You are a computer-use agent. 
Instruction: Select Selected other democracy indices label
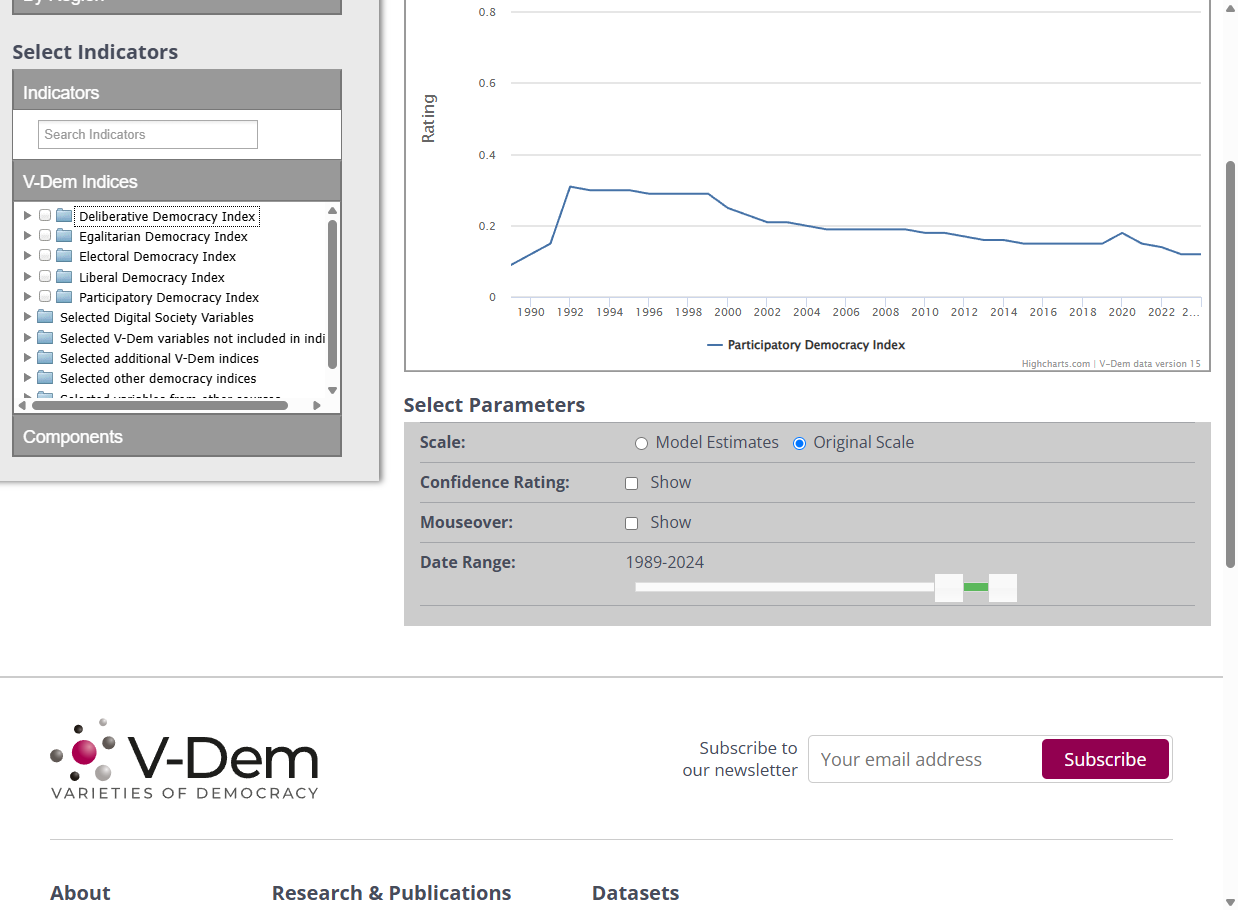[158, 378]
